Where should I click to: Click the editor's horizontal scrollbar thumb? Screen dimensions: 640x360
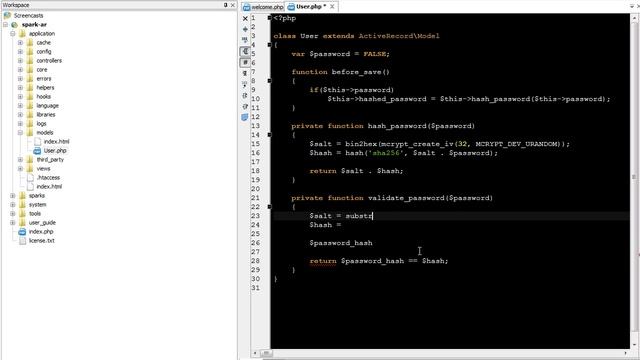pyautogui.click(x=266, y=353)
